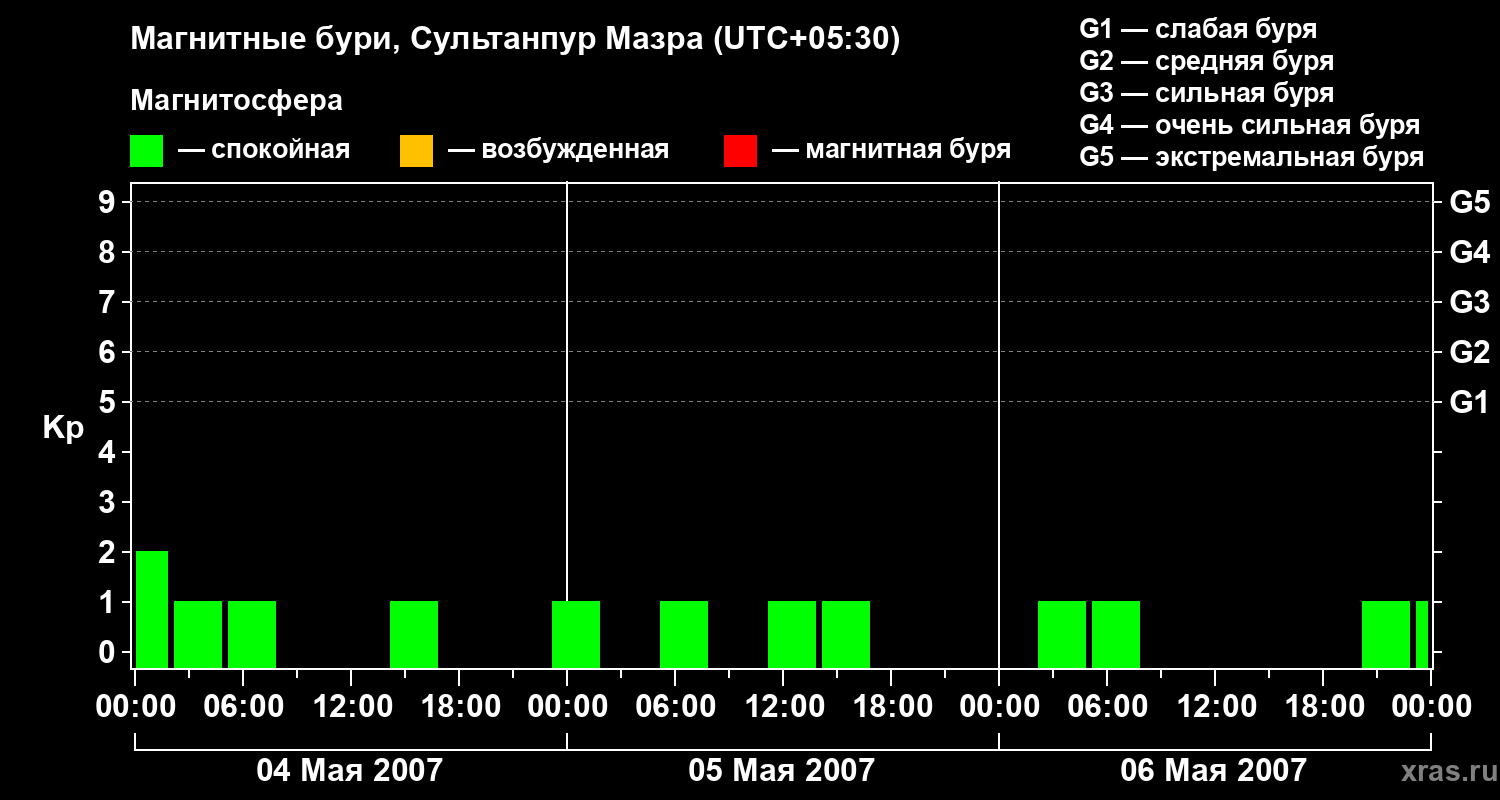Click the narrow final bar ending 06 May
Screen dimensions: 1500x800
[x=1422, y=634]
